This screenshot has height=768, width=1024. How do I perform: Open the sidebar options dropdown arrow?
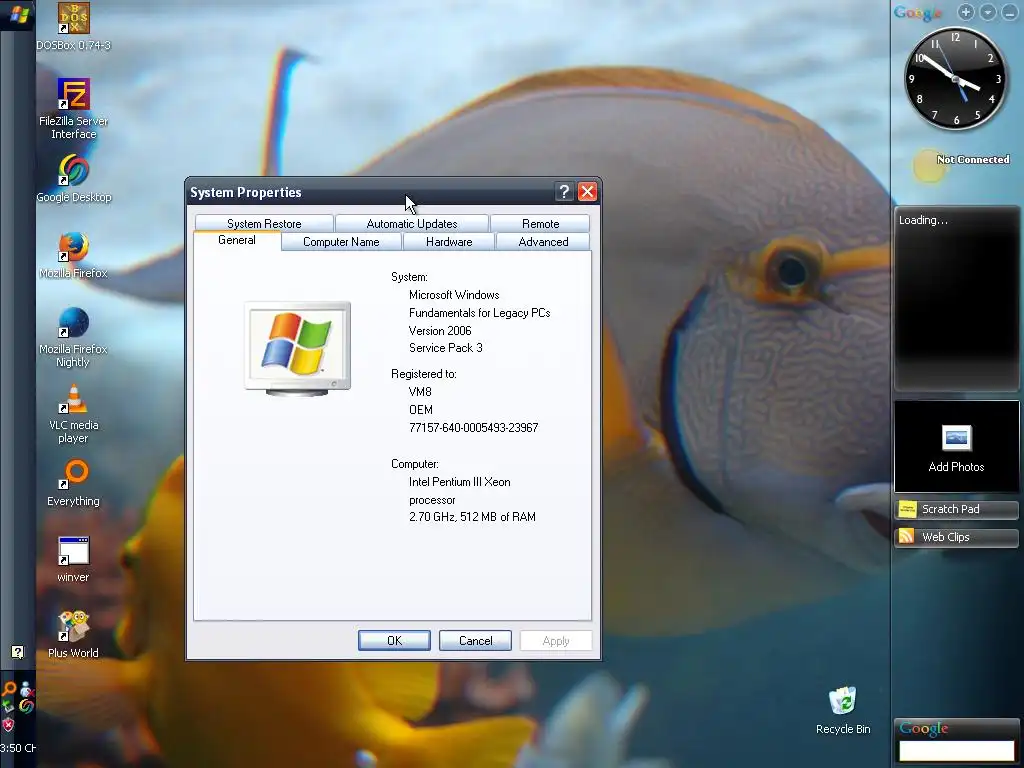[x=987, y=12]
